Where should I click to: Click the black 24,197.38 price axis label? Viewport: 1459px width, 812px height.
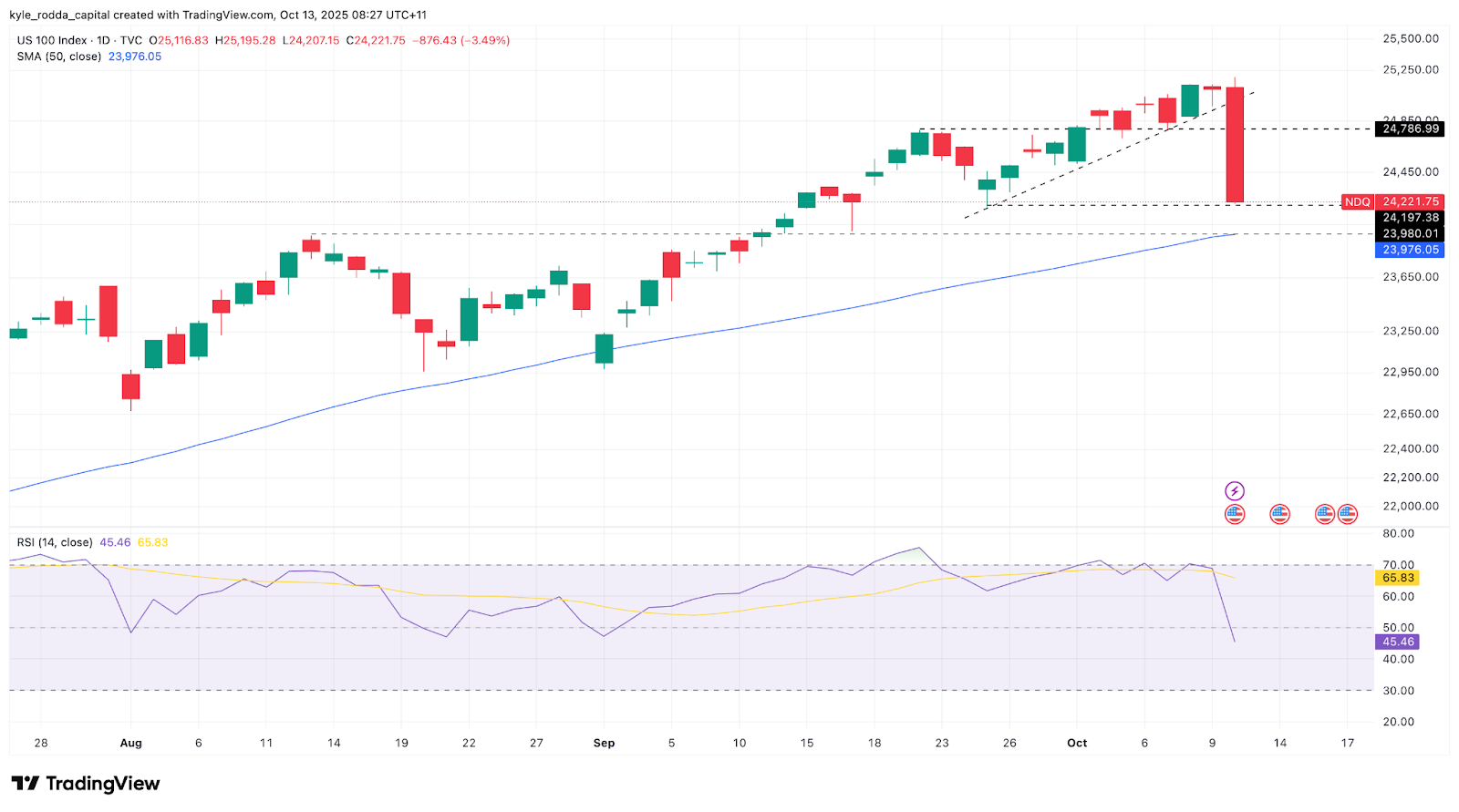1410,218
